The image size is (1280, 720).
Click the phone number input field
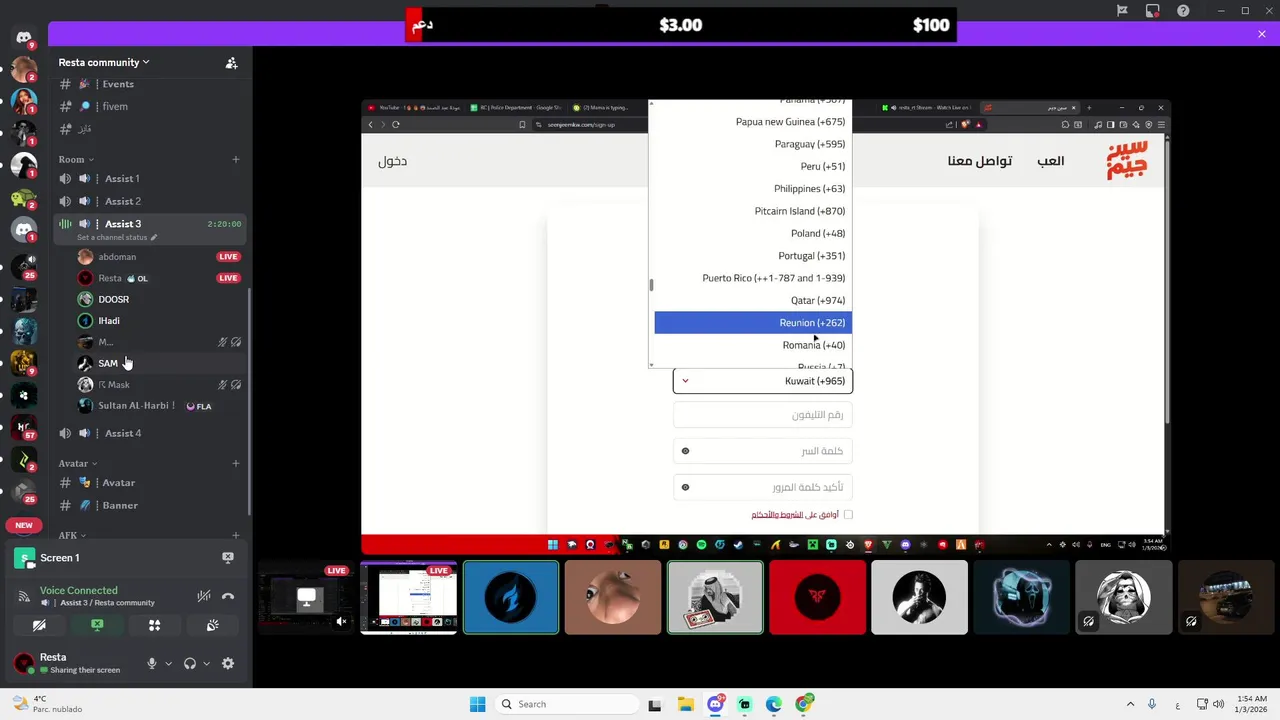763,415
